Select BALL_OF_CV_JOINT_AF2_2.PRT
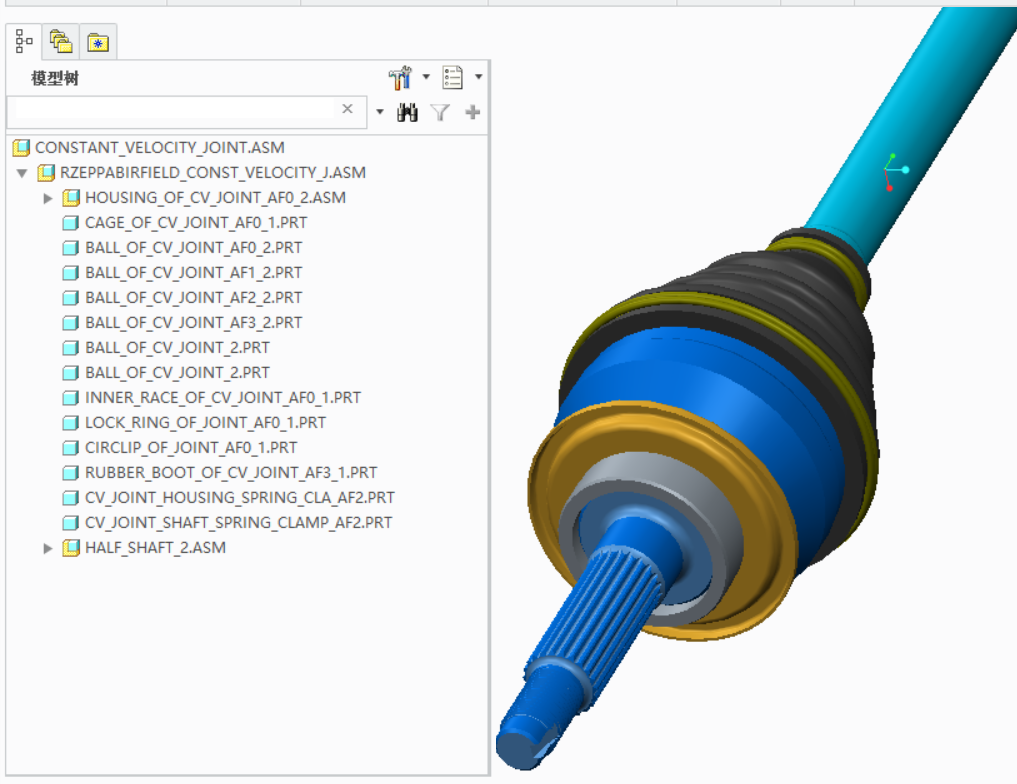The height and width of the screenshot is (784, 1017). pos(193,298)
